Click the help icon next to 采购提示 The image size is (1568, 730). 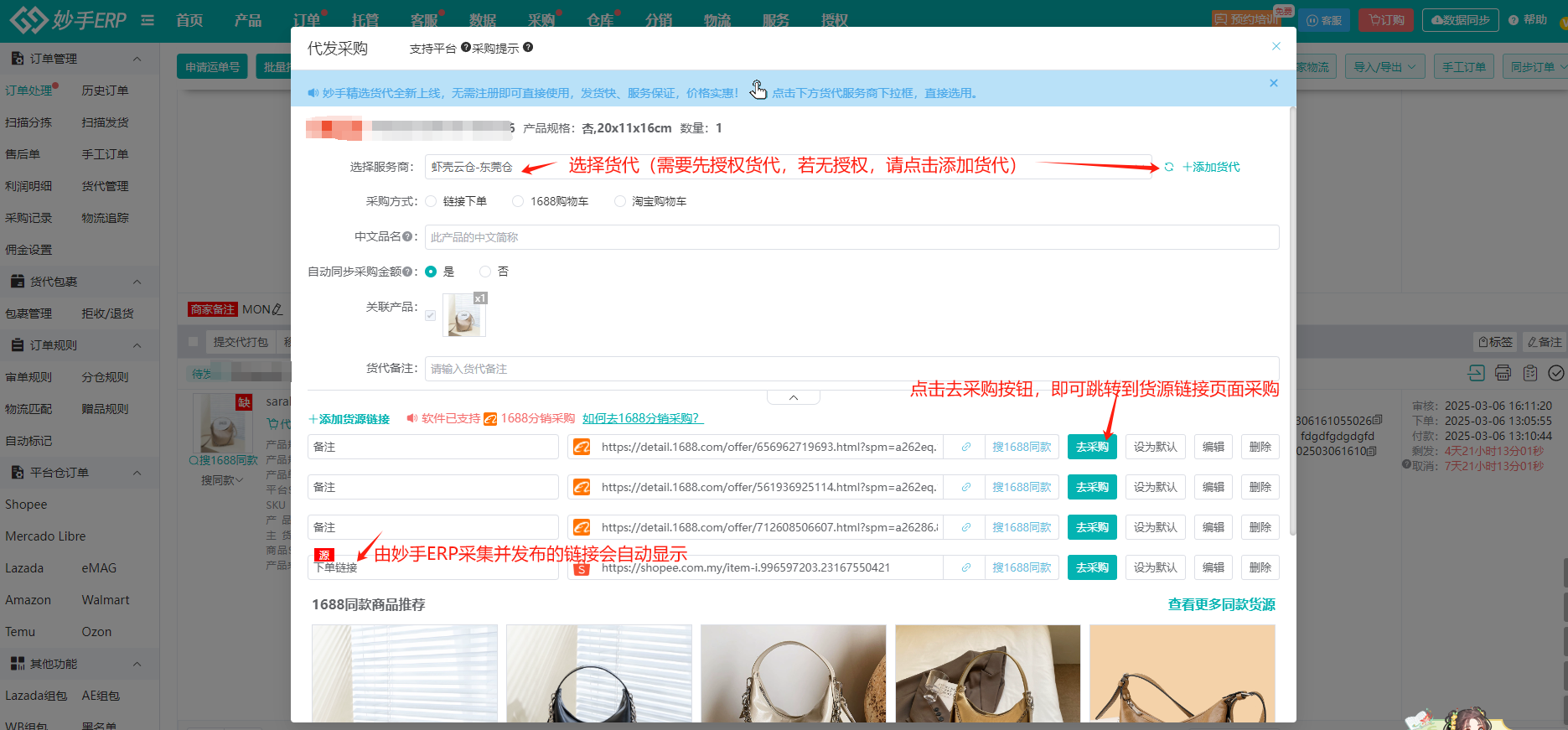tap(528, 48)
